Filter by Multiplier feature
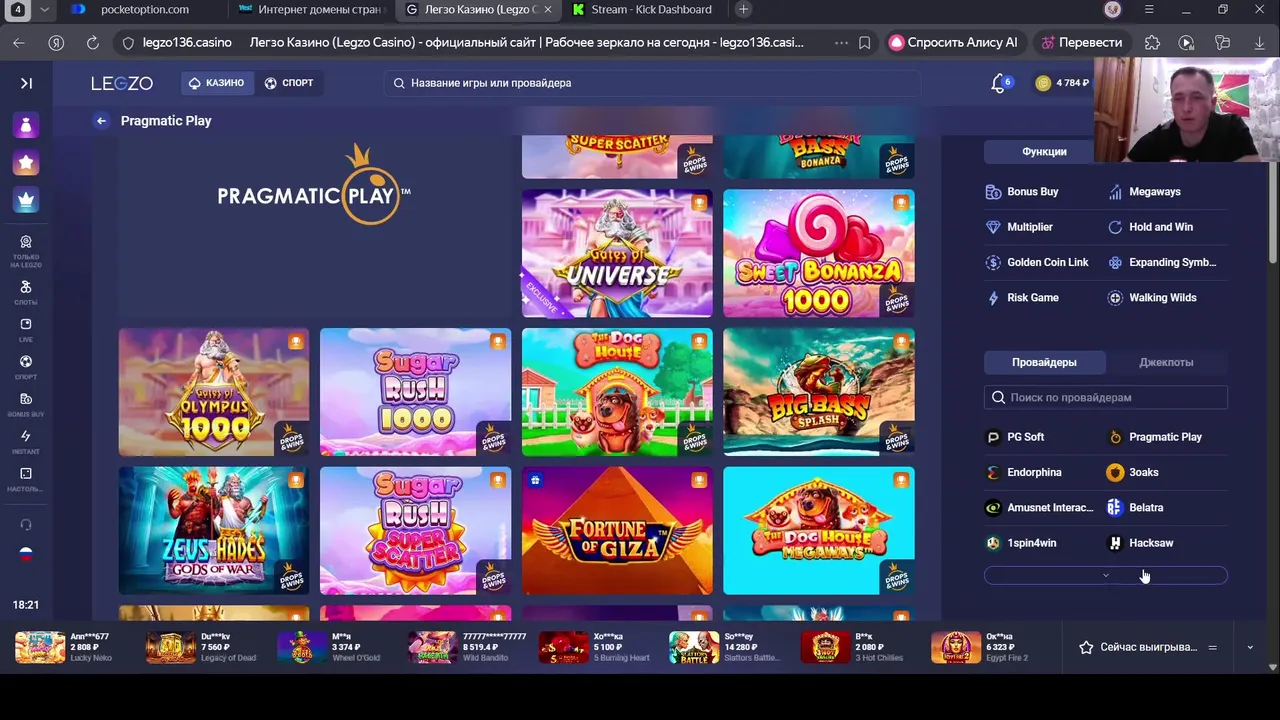Image resolution: width=1280 pixels, height=720 pixels. coord(1019,227)
